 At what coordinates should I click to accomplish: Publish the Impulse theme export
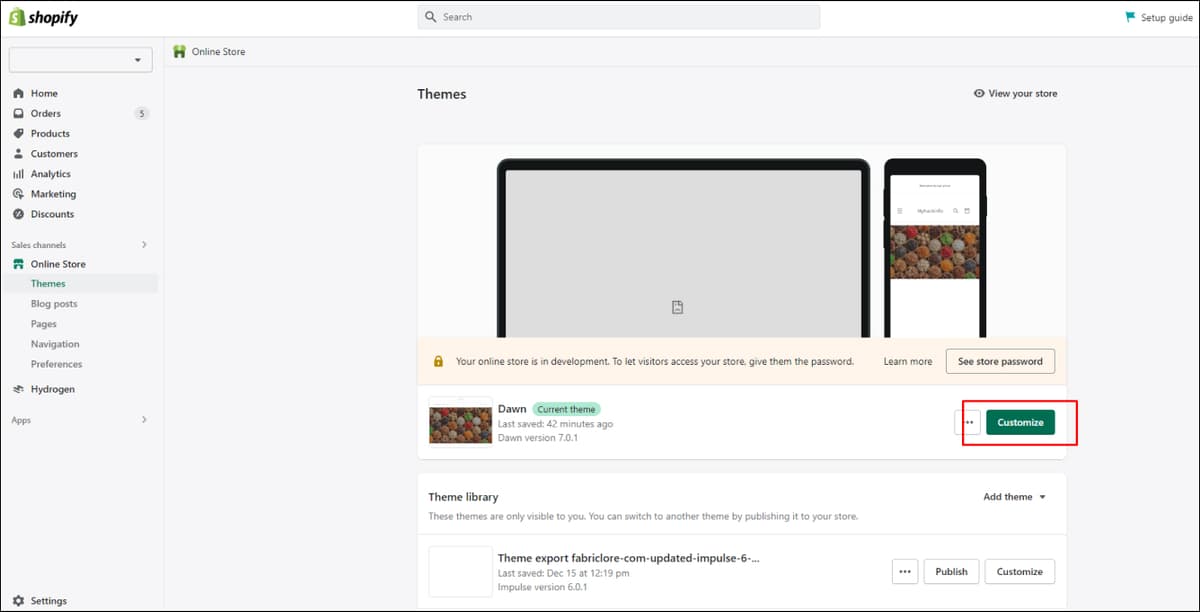(x=951, y=572)
